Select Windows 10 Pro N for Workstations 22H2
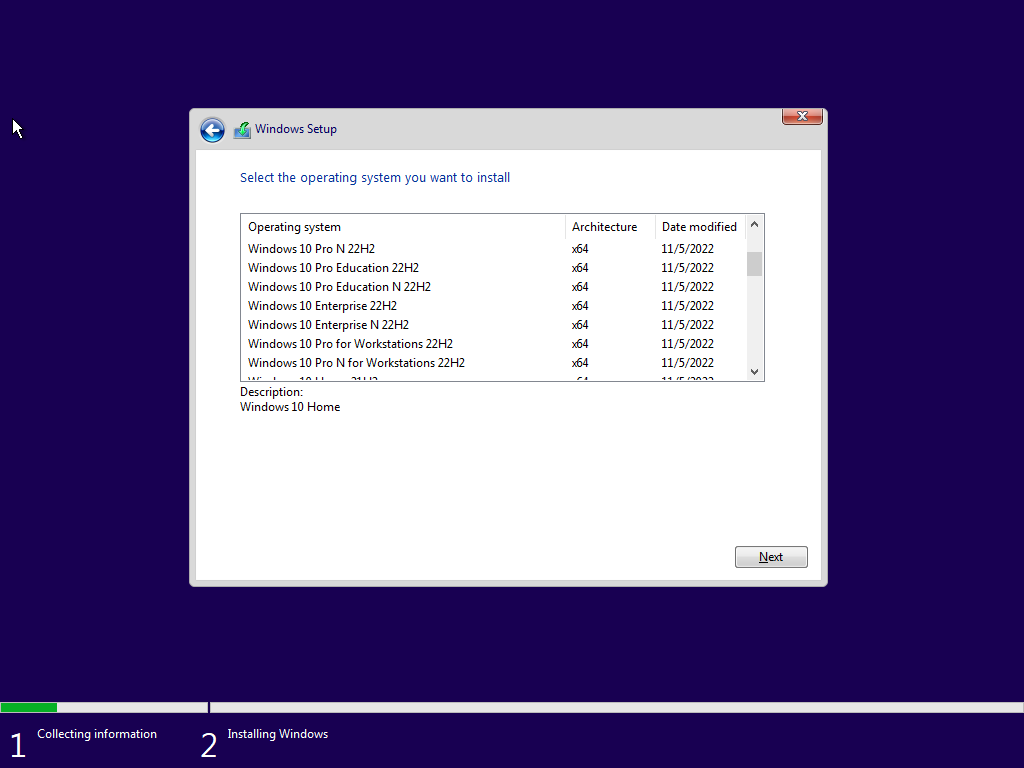Image resolution: width=1024 pixels, height=768 pixels. [493, 362]
